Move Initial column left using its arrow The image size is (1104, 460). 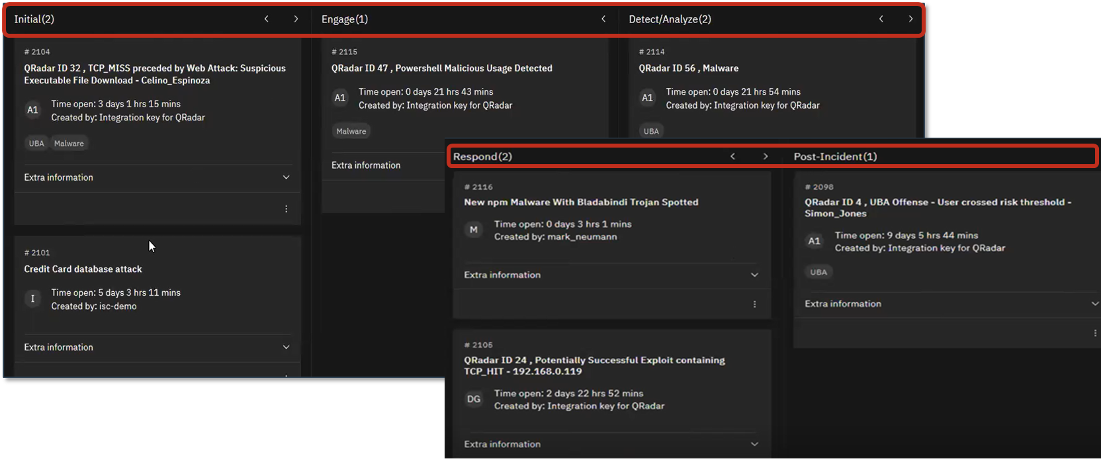[x=266, y=19]
